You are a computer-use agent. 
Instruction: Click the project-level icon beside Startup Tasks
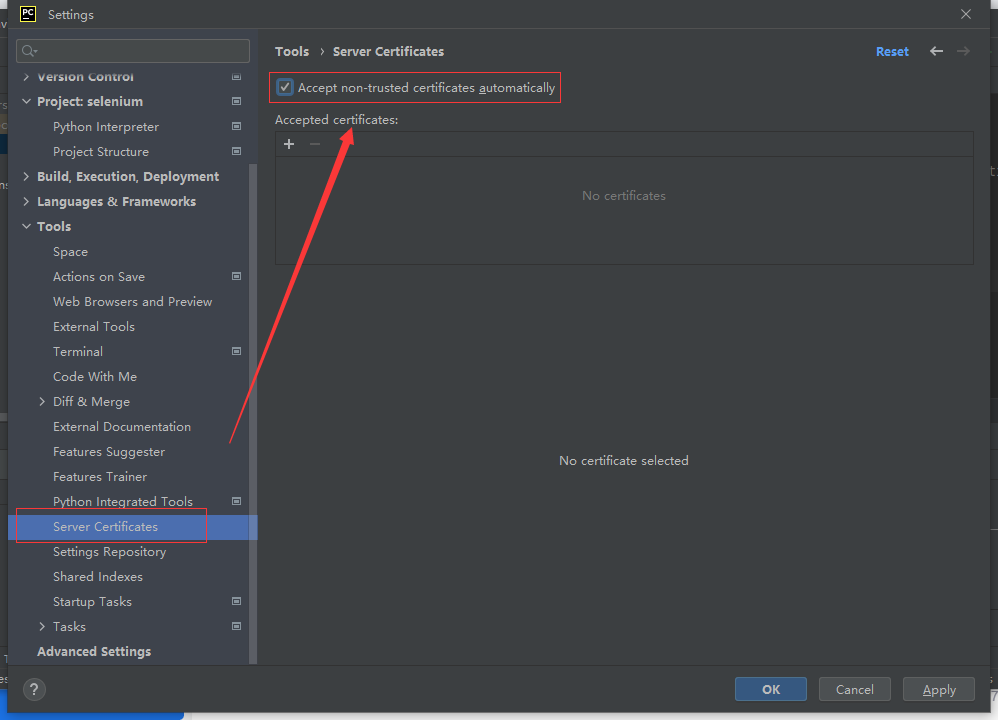click(236, 602)
